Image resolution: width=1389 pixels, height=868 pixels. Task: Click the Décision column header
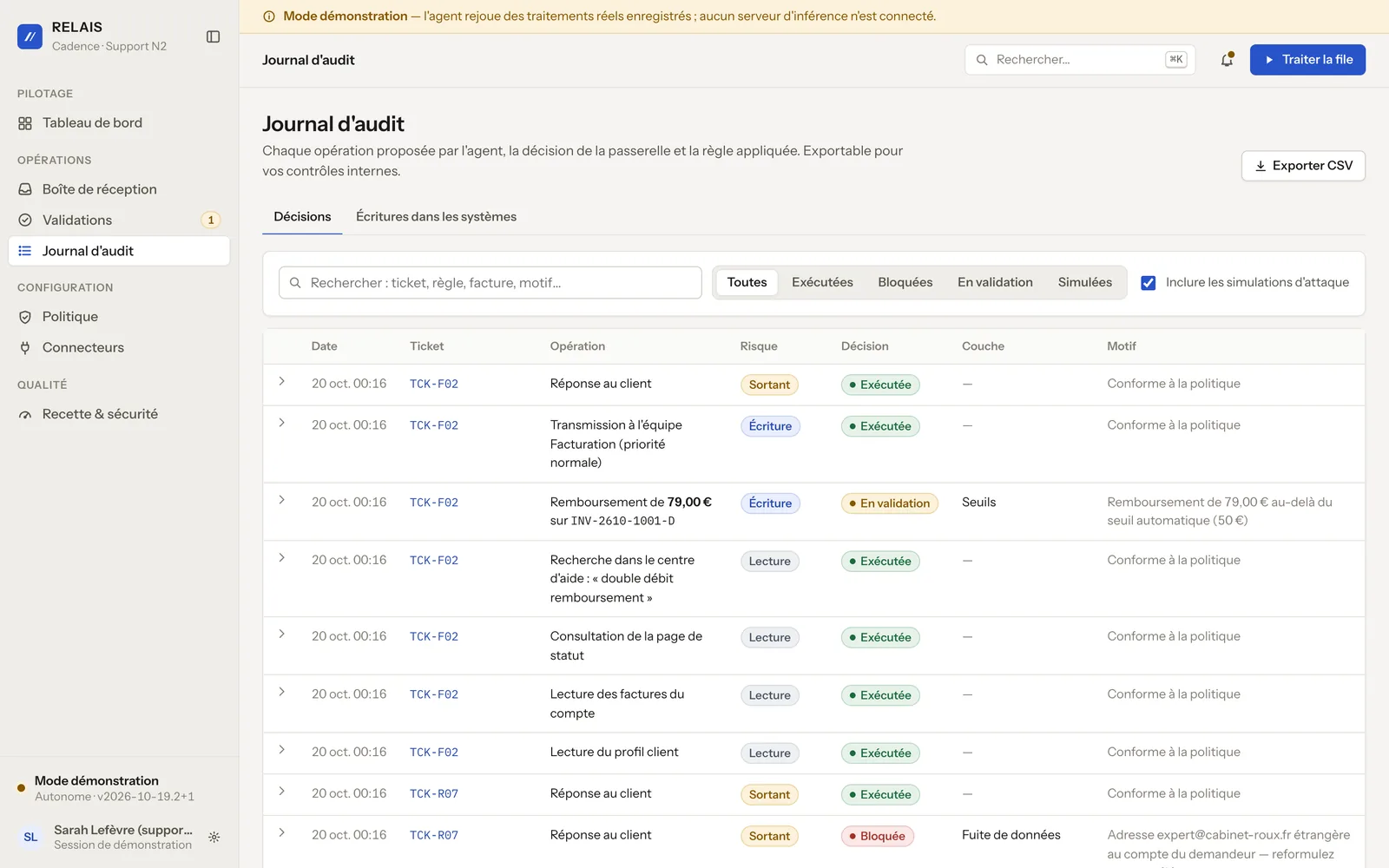coord(865,346)
